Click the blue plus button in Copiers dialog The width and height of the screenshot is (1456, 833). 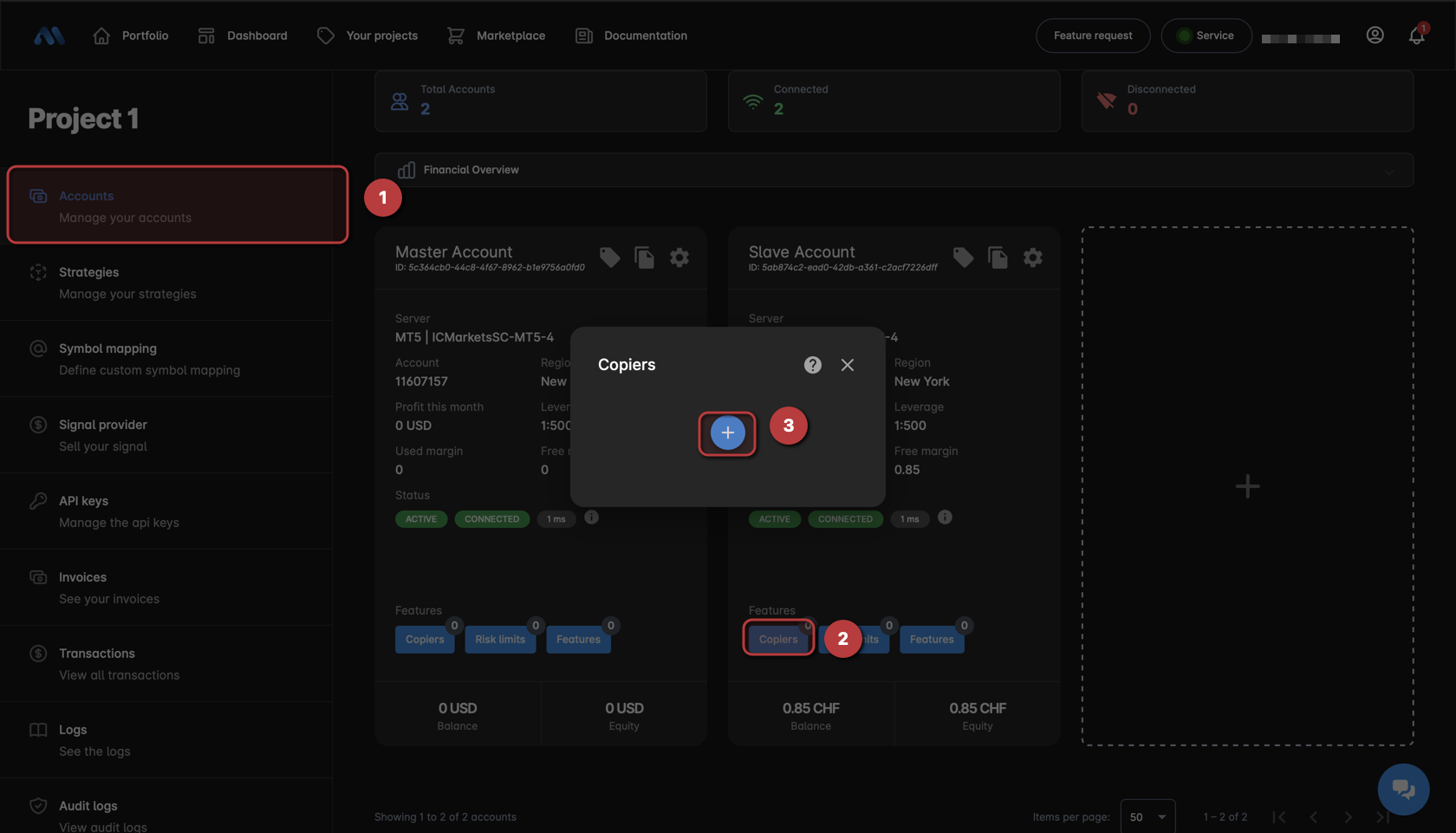(x=727, y=433)
